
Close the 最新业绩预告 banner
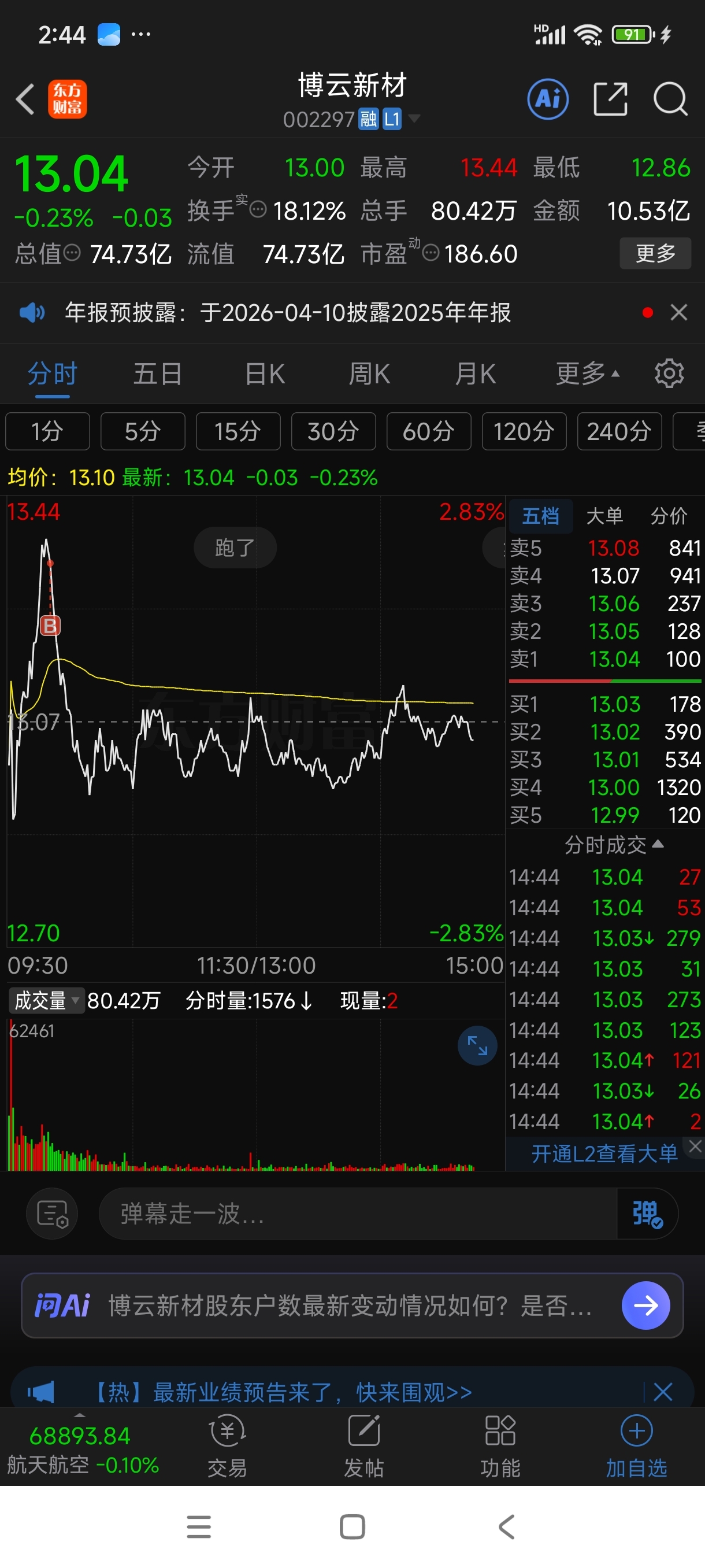(662, 1392)
